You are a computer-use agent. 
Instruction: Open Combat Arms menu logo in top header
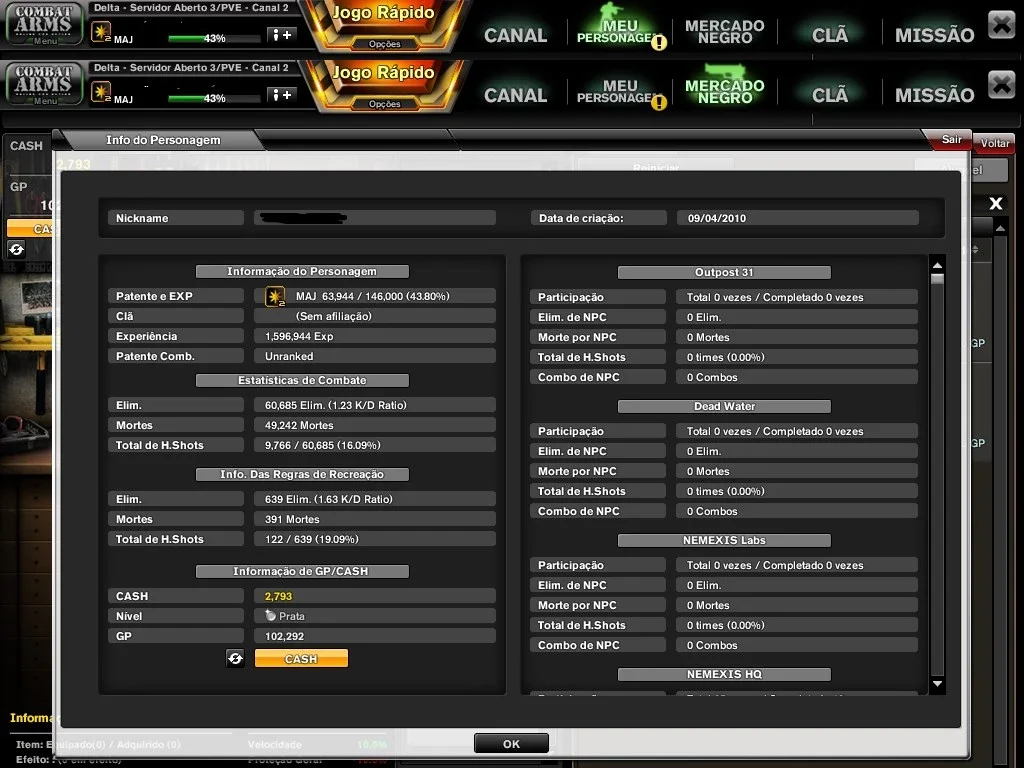pos(44,24)
